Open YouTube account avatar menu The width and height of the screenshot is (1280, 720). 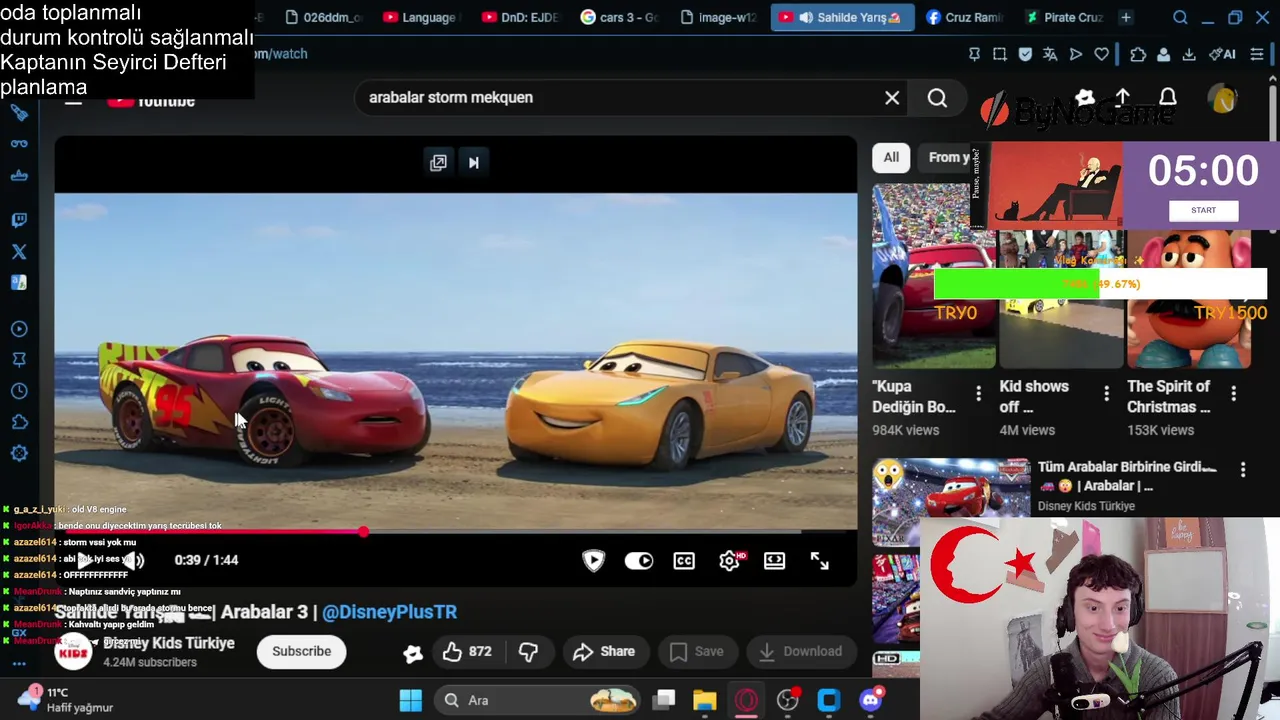coord(1222,98)
